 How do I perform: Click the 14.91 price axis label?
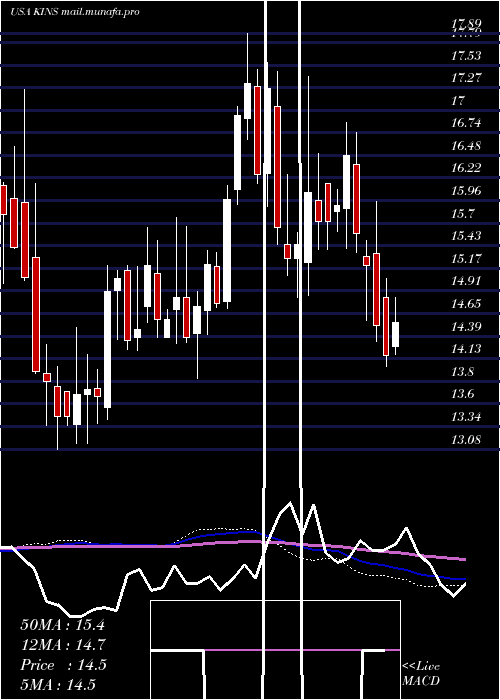[466, 281]
